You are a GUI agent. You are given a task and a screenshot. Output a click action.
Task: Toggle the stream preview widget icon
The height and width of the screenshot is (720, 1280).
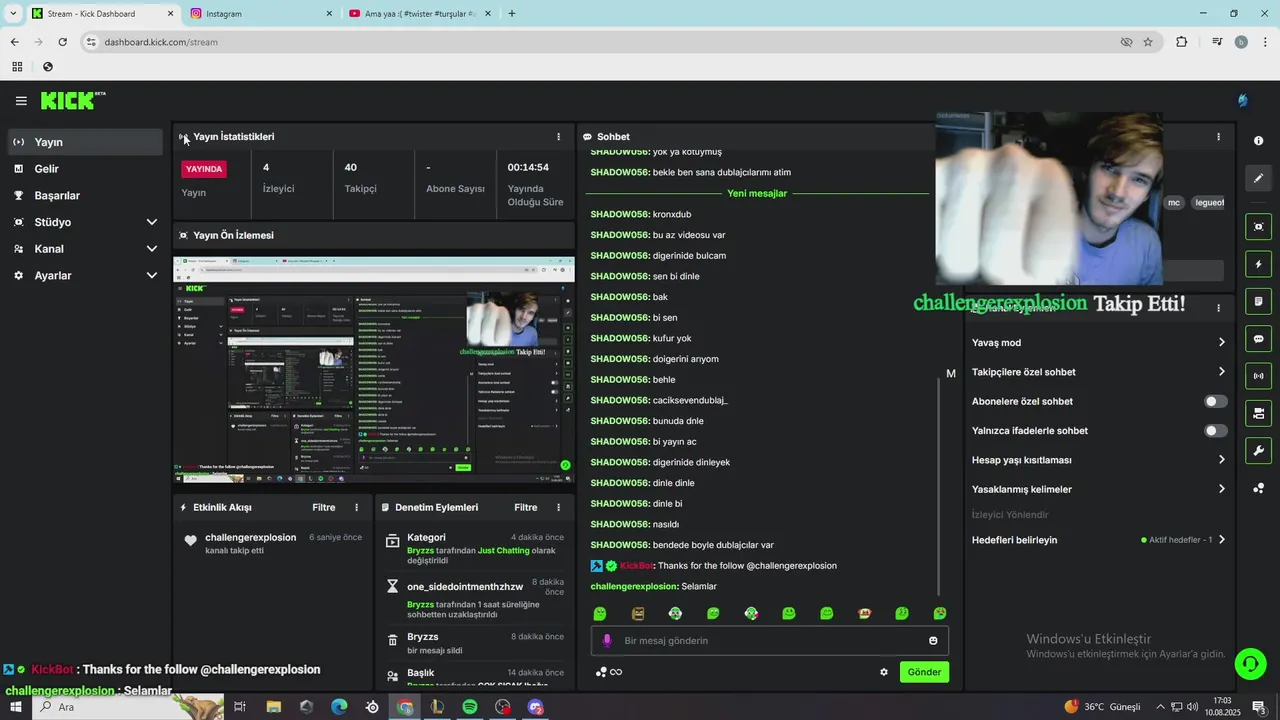pos(1258,227)
